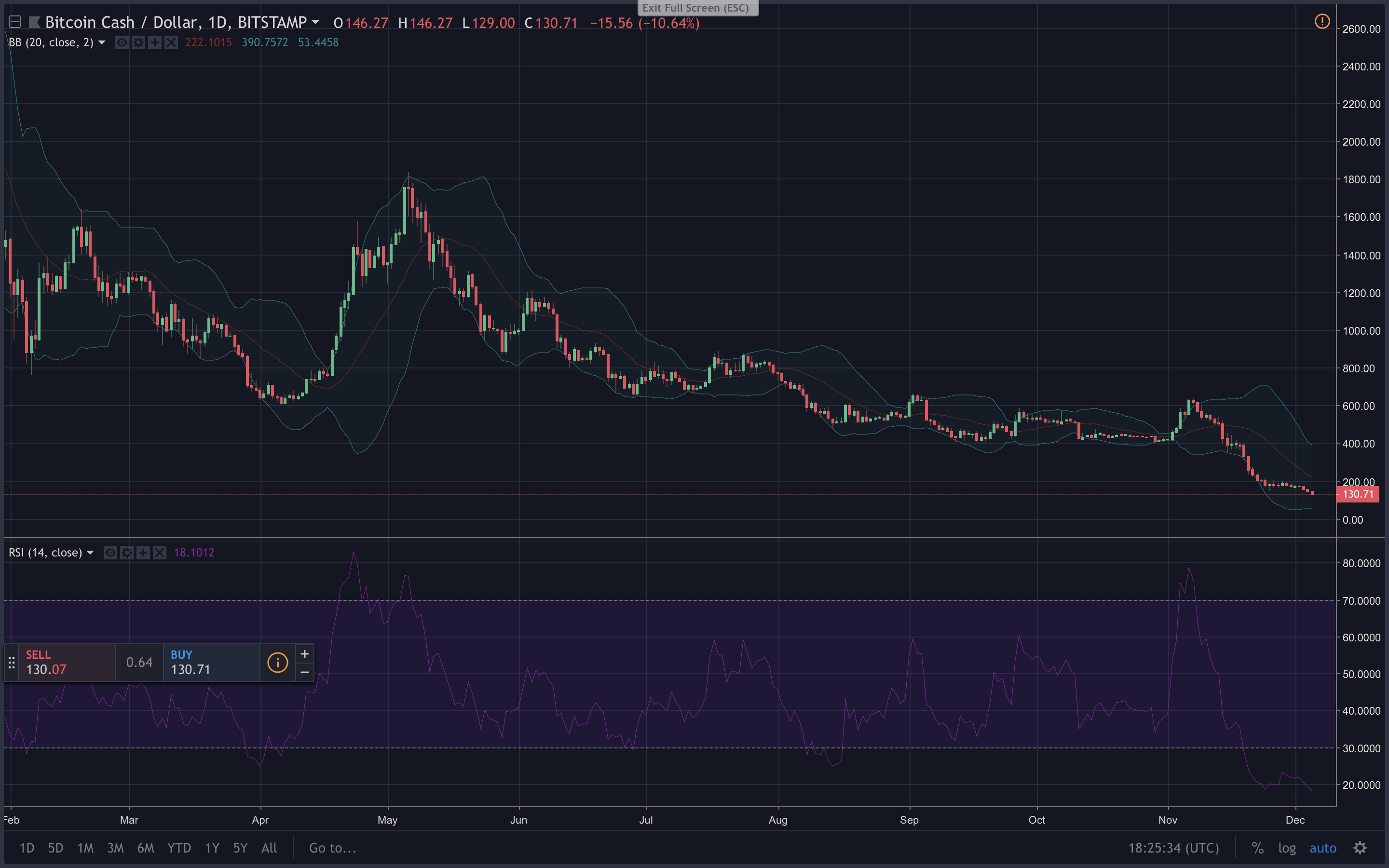Click the plus icon next to RSI indicator
1389x868 pixels.
(x=144, y=552)
